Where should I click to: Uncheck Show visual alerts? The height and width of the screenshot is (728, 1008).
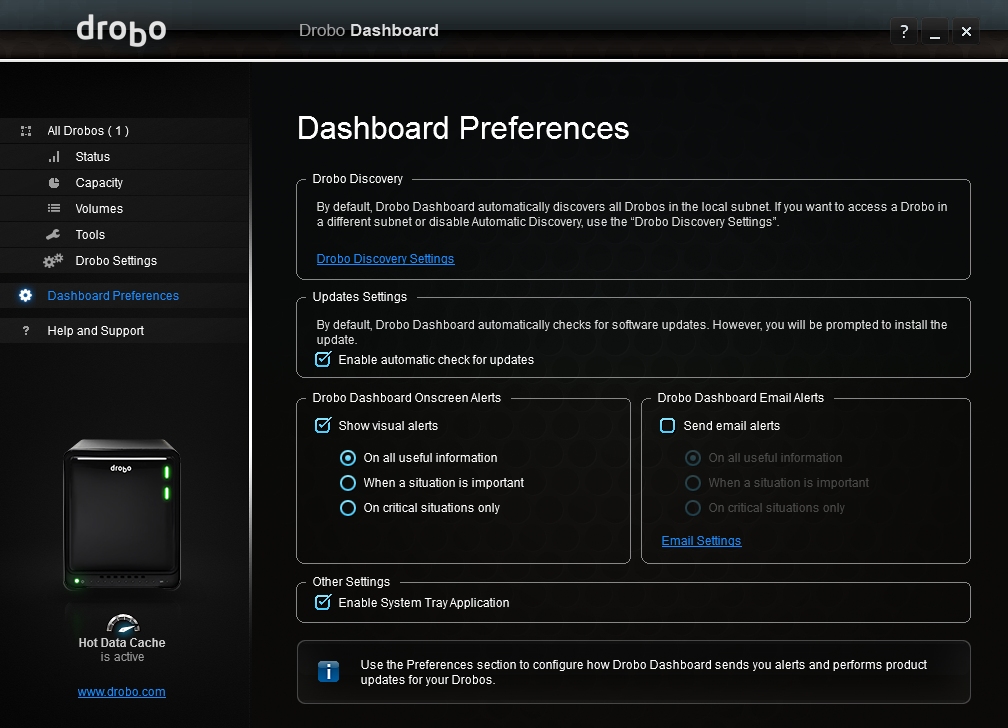[x=323, y=426]
